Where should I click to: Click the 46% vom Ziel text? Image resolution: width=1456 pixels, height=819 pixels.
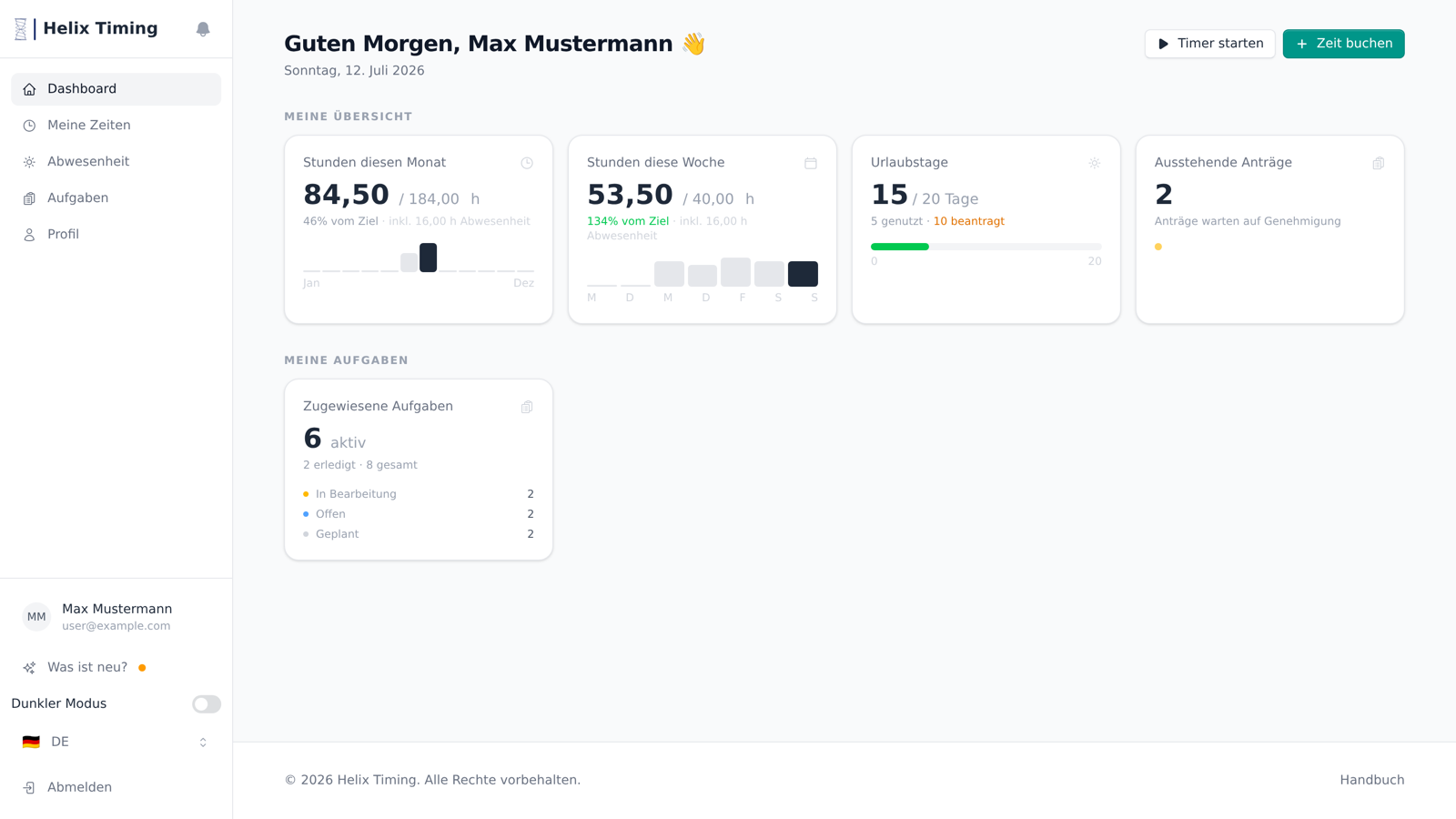pyautogui.click(x=340, y=221)
